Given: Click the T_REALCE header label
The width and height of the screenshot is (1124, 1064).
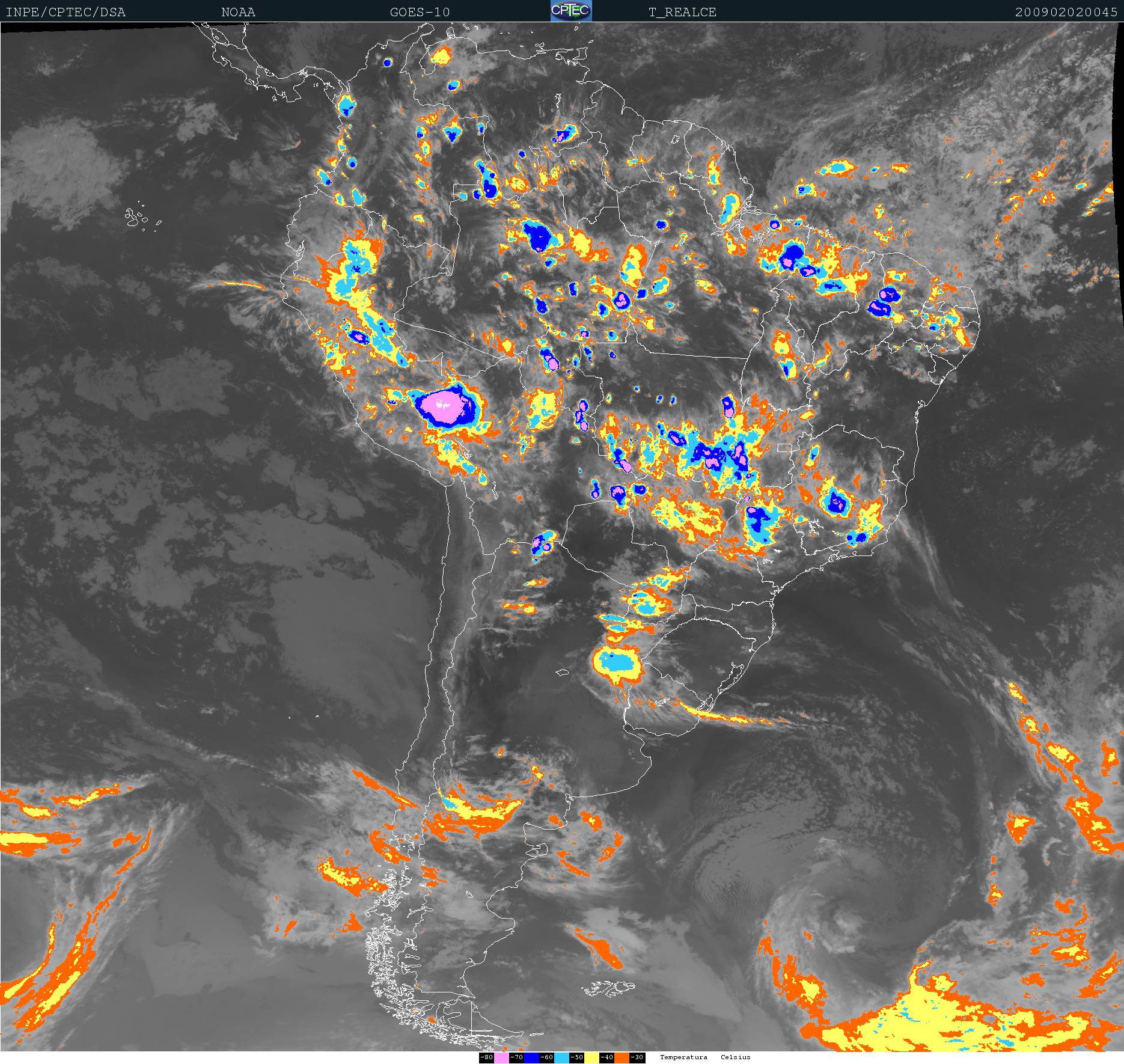Looking at the screenshot, I should 682,12.
